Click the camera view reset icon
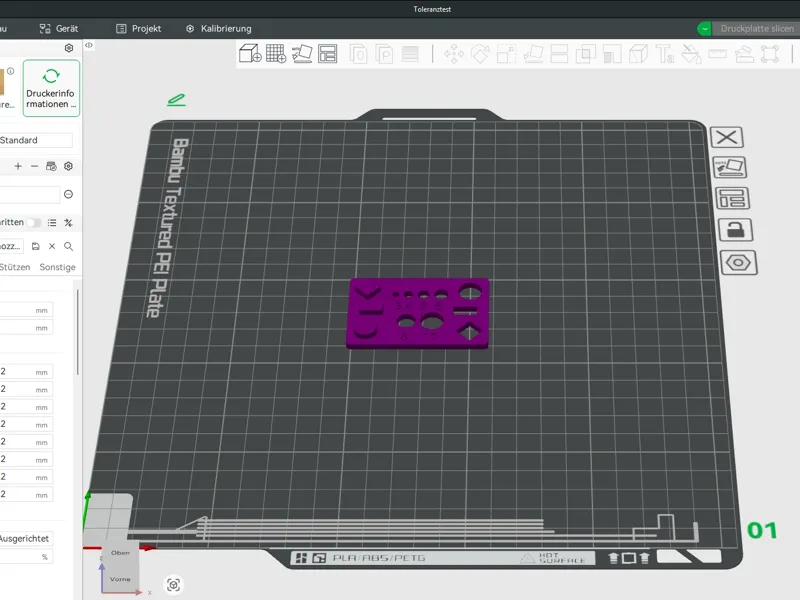Image resolution: width=800 pixels, height=600 pixels. pos(173,585)
